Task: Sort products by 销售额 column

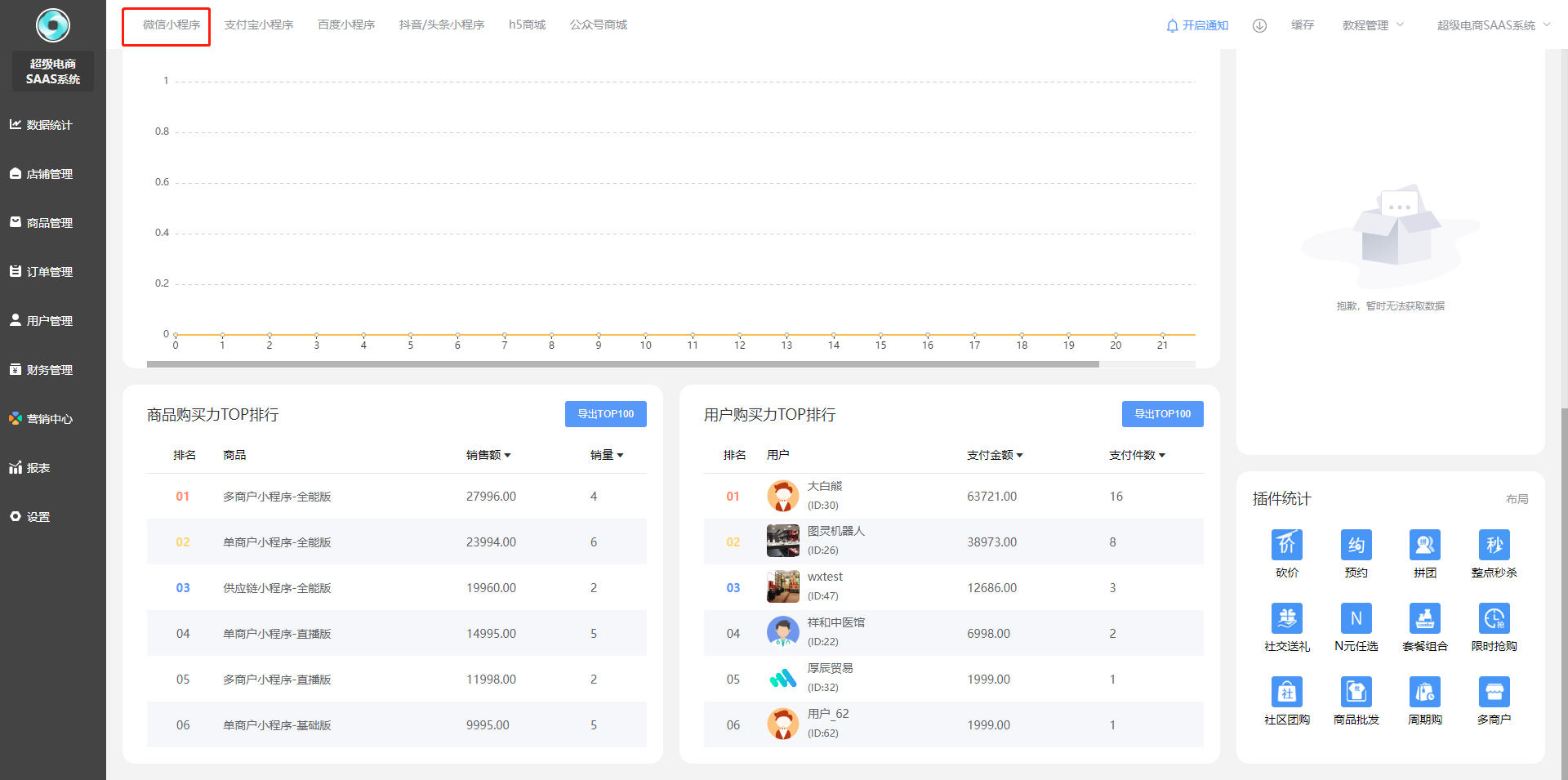Action: (488, 455)
